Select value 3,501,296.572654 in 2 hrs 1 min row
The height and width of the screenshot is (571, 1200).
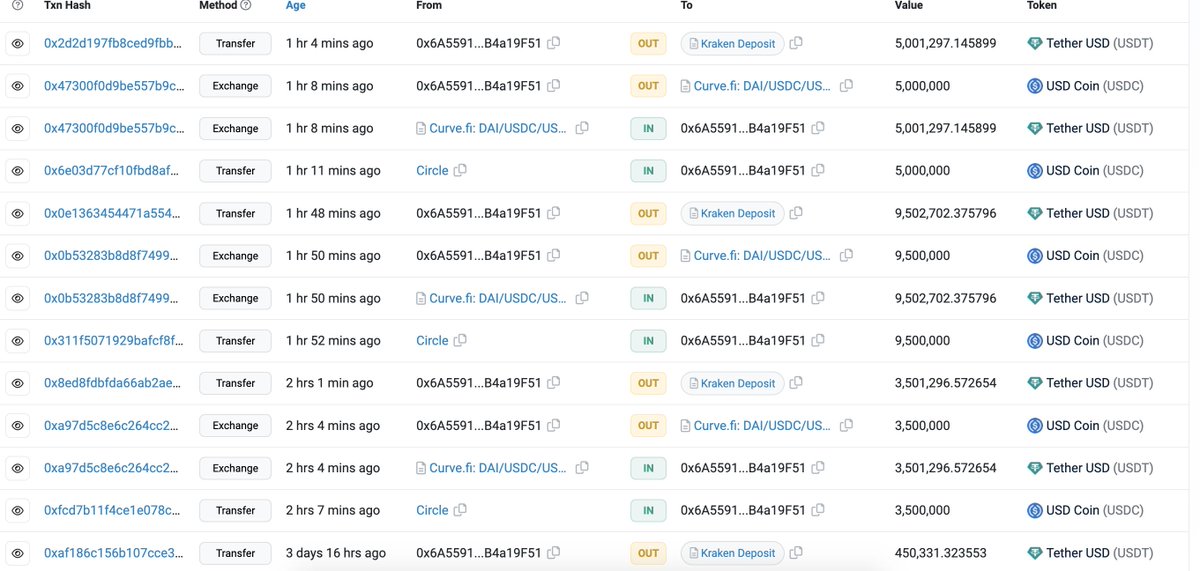[x=945, y=383]
